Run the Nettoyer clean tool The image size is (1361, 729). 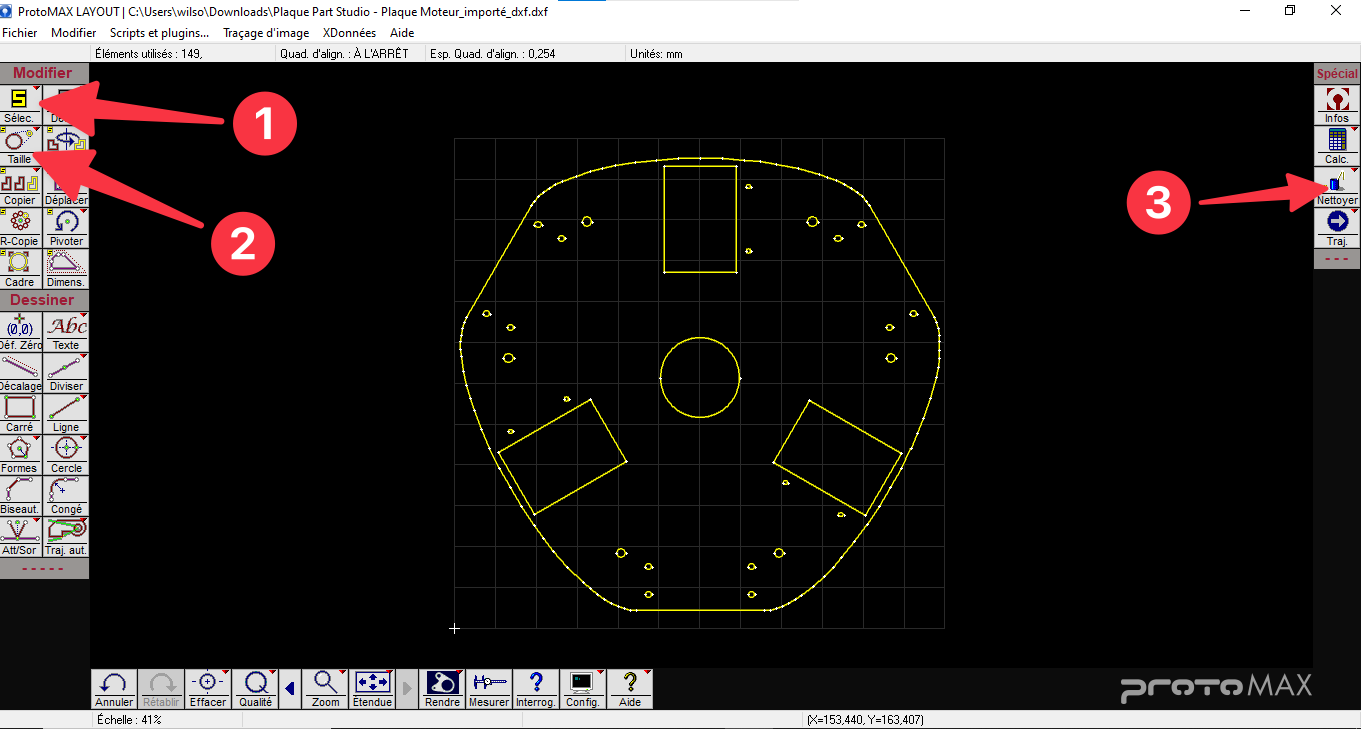click(x=1337, y=187)
